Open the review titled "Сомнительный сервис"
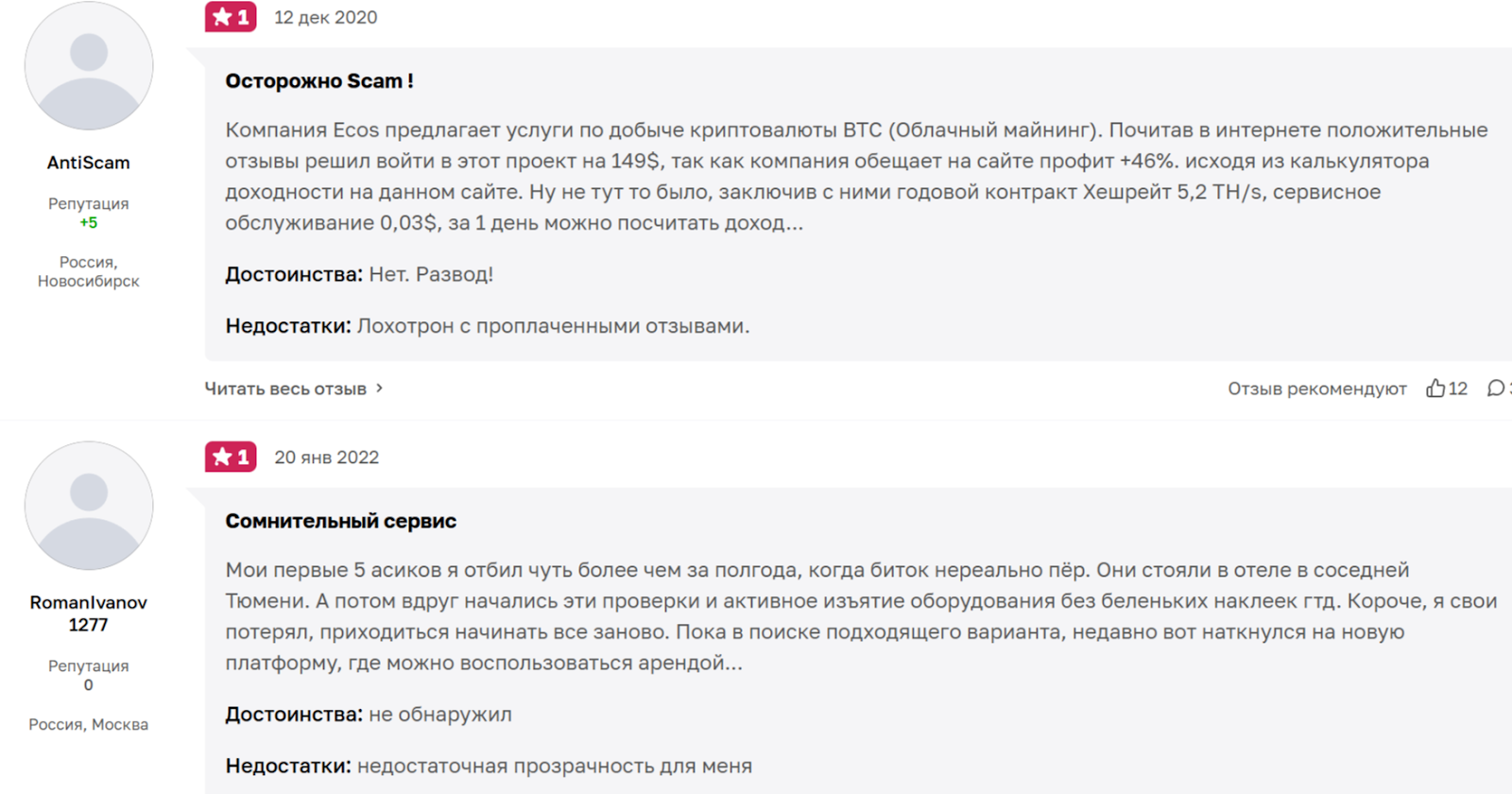Viewport: 1512px width, 794px height. (x=340, y=521)
